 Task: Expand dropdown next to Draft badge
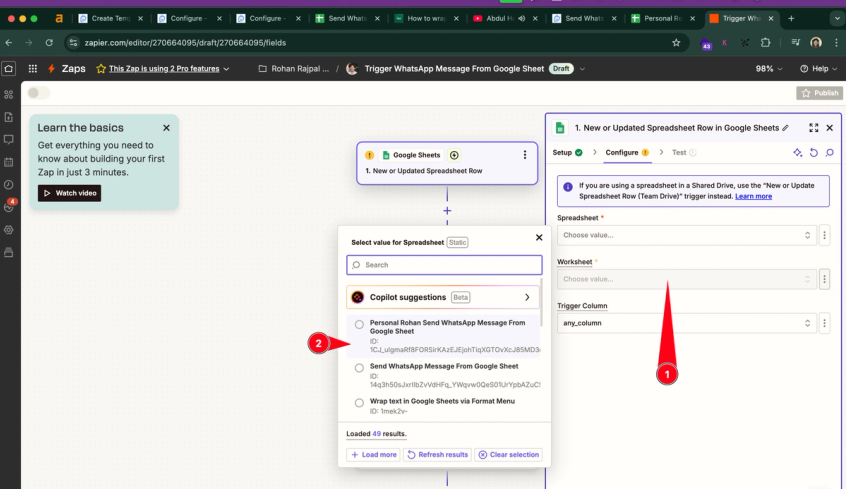point(582,69)
